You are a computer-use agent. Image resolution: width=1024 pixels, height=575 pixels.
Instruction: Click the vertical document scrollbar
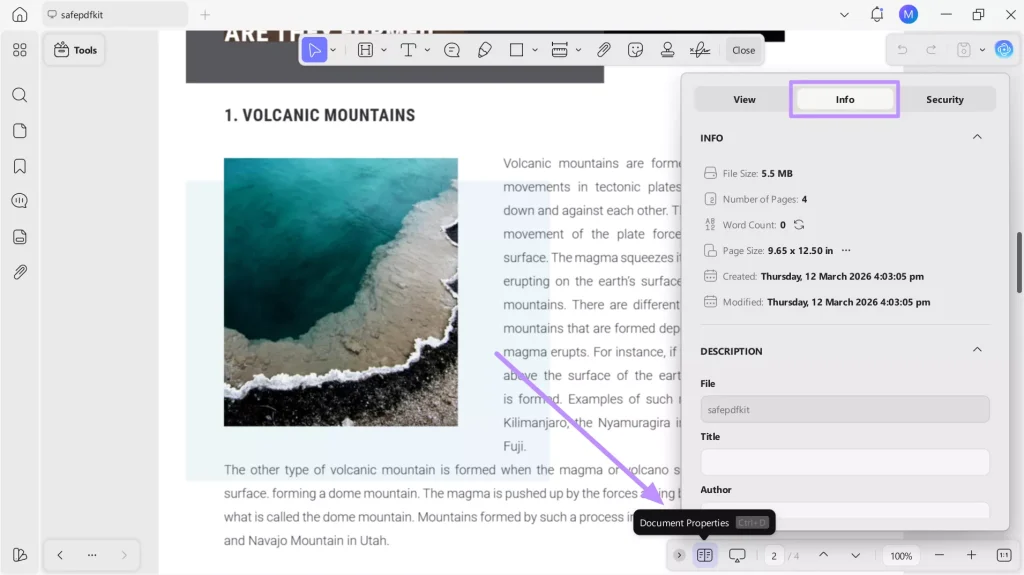(1019, 263)
